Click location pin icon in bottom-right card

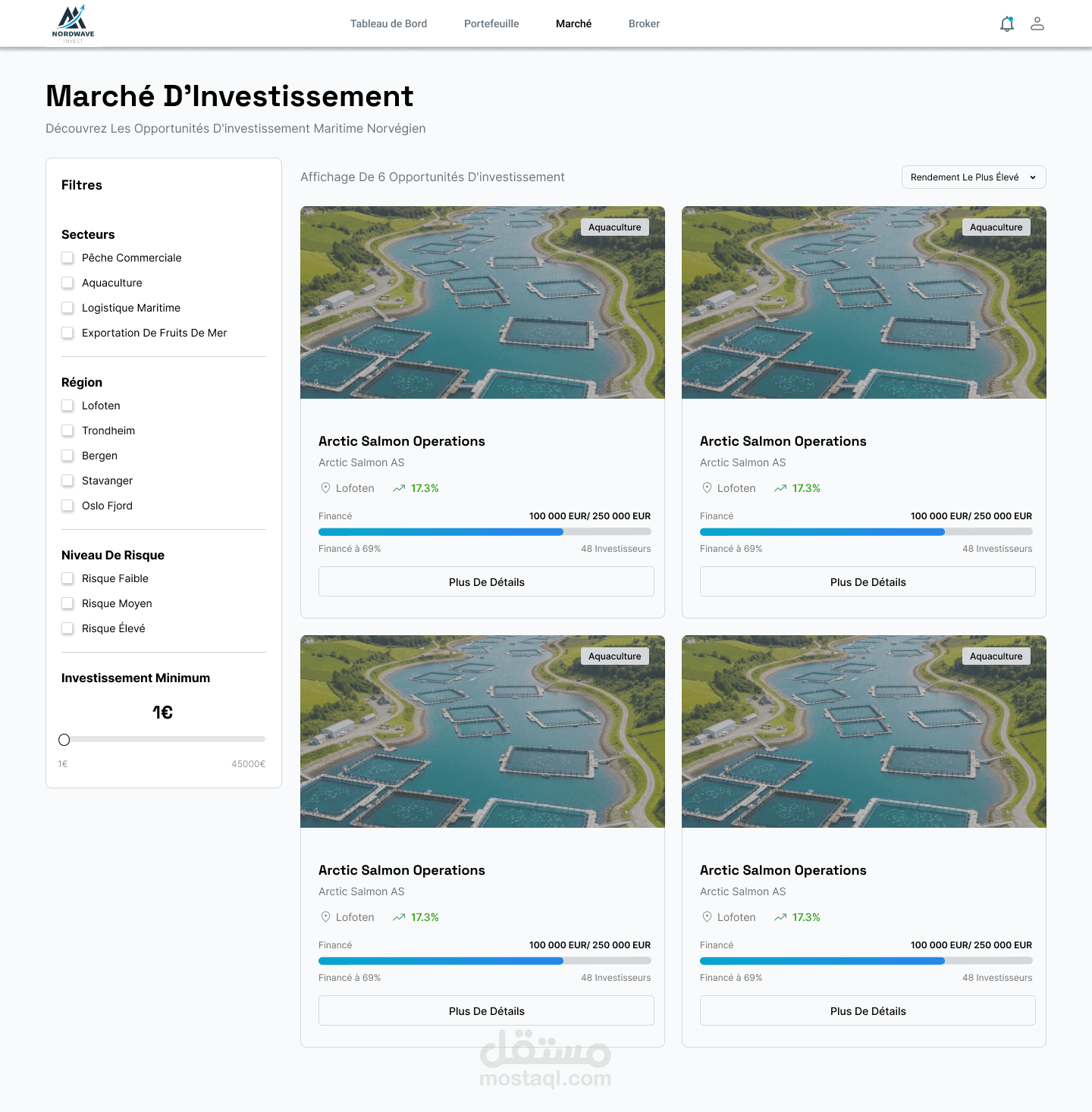[707, 917]
